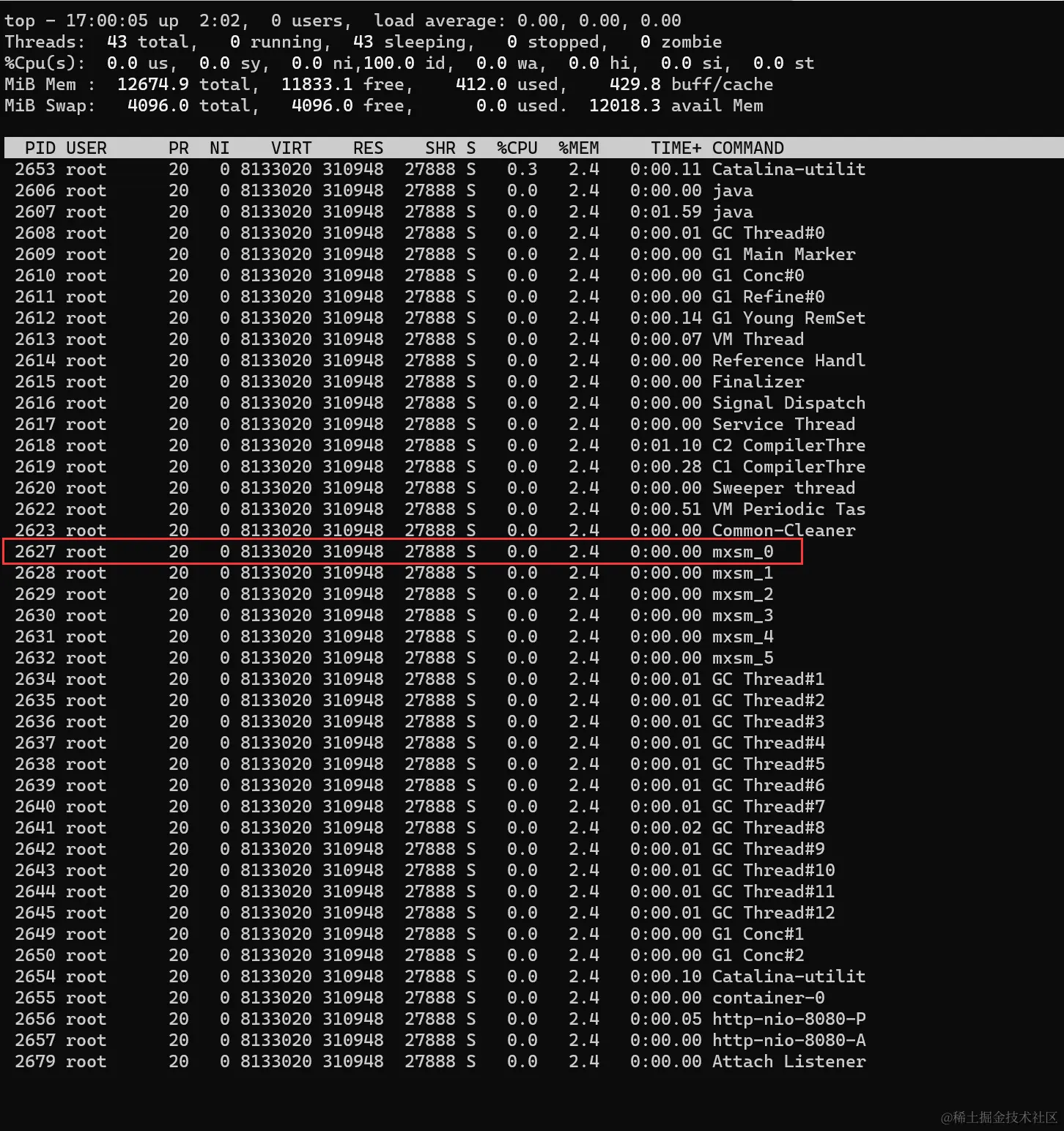The image size is (1064, 1131).
Task: Select the VM Periodic Tas row
Action: (440, 509)
